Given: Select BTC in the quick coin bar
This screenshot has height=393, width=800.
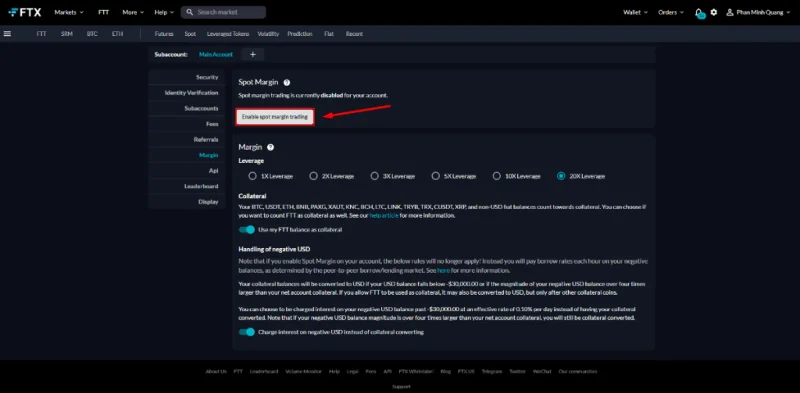Looking at the screenshot, I should tap(92, 34).
